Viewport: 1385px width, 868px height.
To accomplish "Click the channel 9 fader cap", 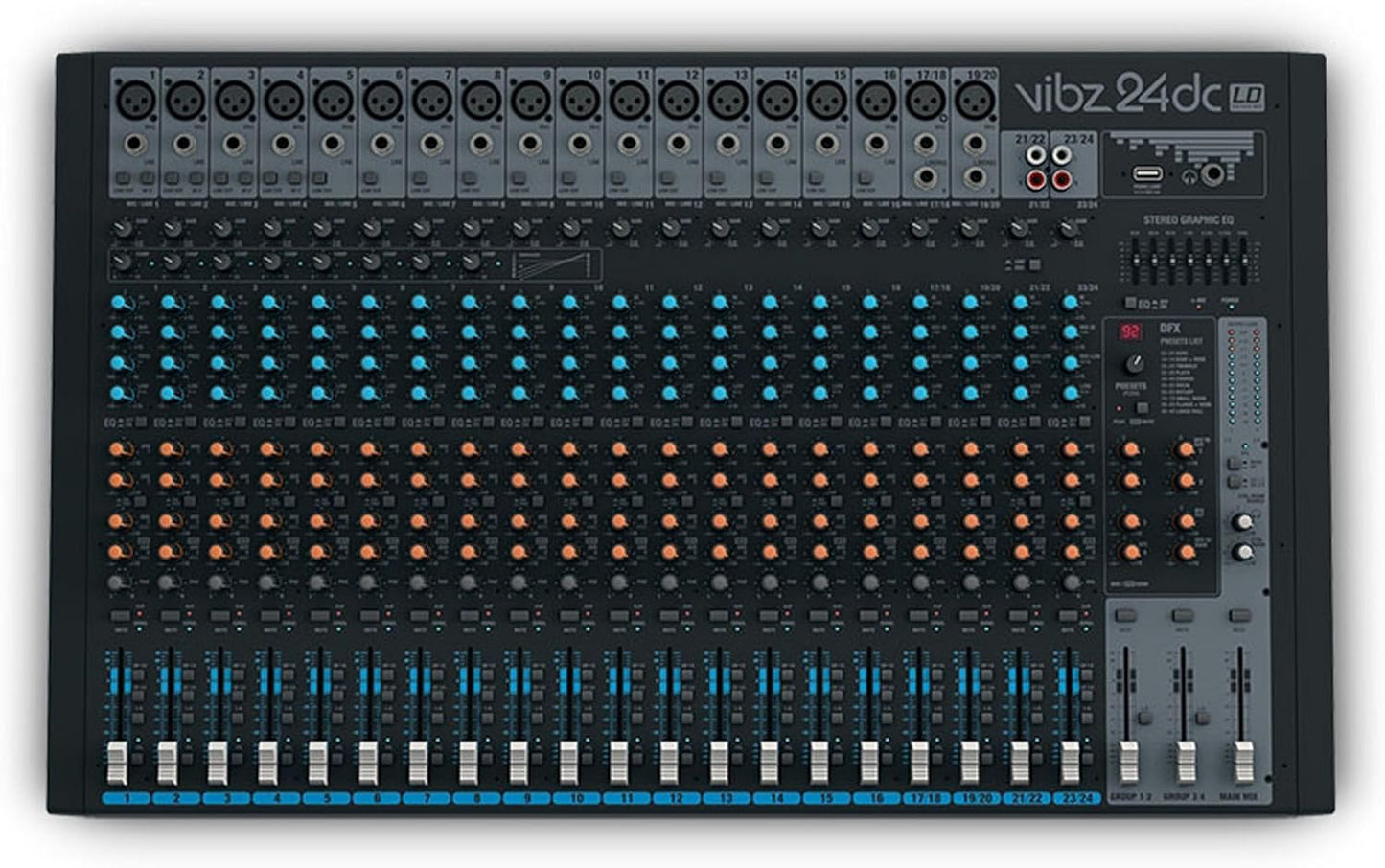I will tap(519, 762).
